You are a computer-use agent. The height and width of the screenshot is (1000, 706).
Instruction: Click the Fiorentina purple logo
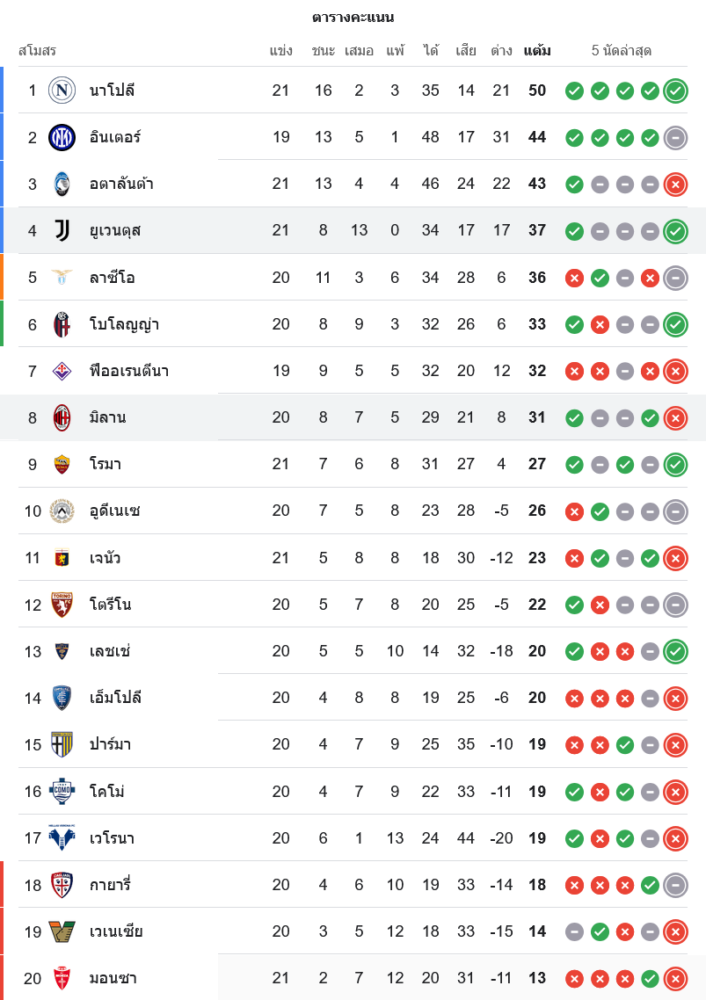tap(62, 371)
